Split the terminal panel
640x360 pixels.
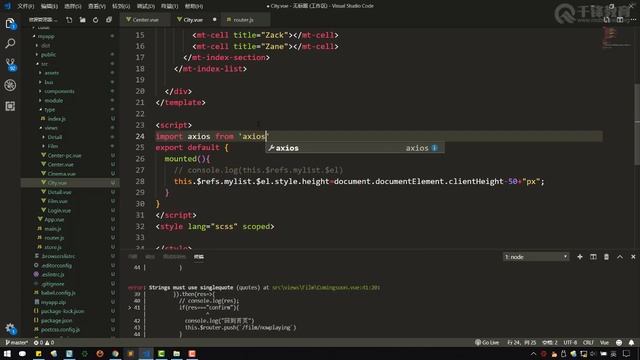[x=593, y=257]
